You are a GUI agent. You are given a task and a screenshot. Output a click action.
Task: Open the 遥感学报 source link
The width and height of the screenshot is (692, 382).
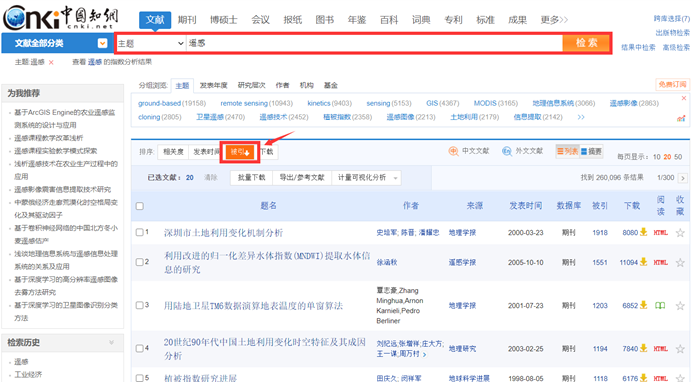coord(462,262)
